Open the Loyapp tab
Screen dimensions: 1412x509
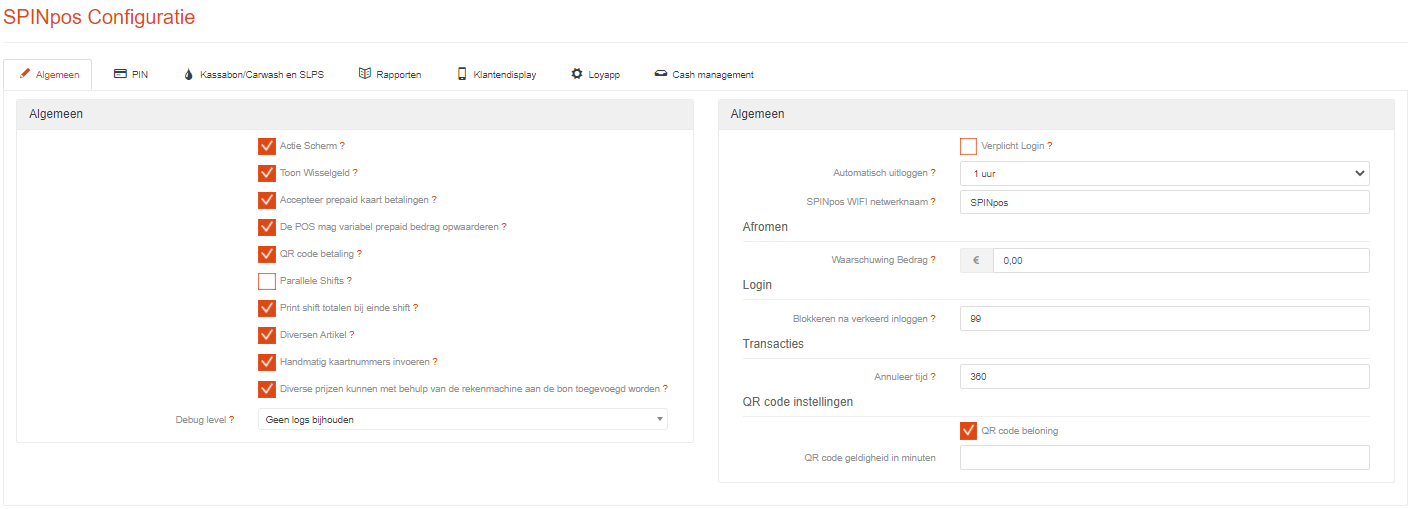pos(596,74)
